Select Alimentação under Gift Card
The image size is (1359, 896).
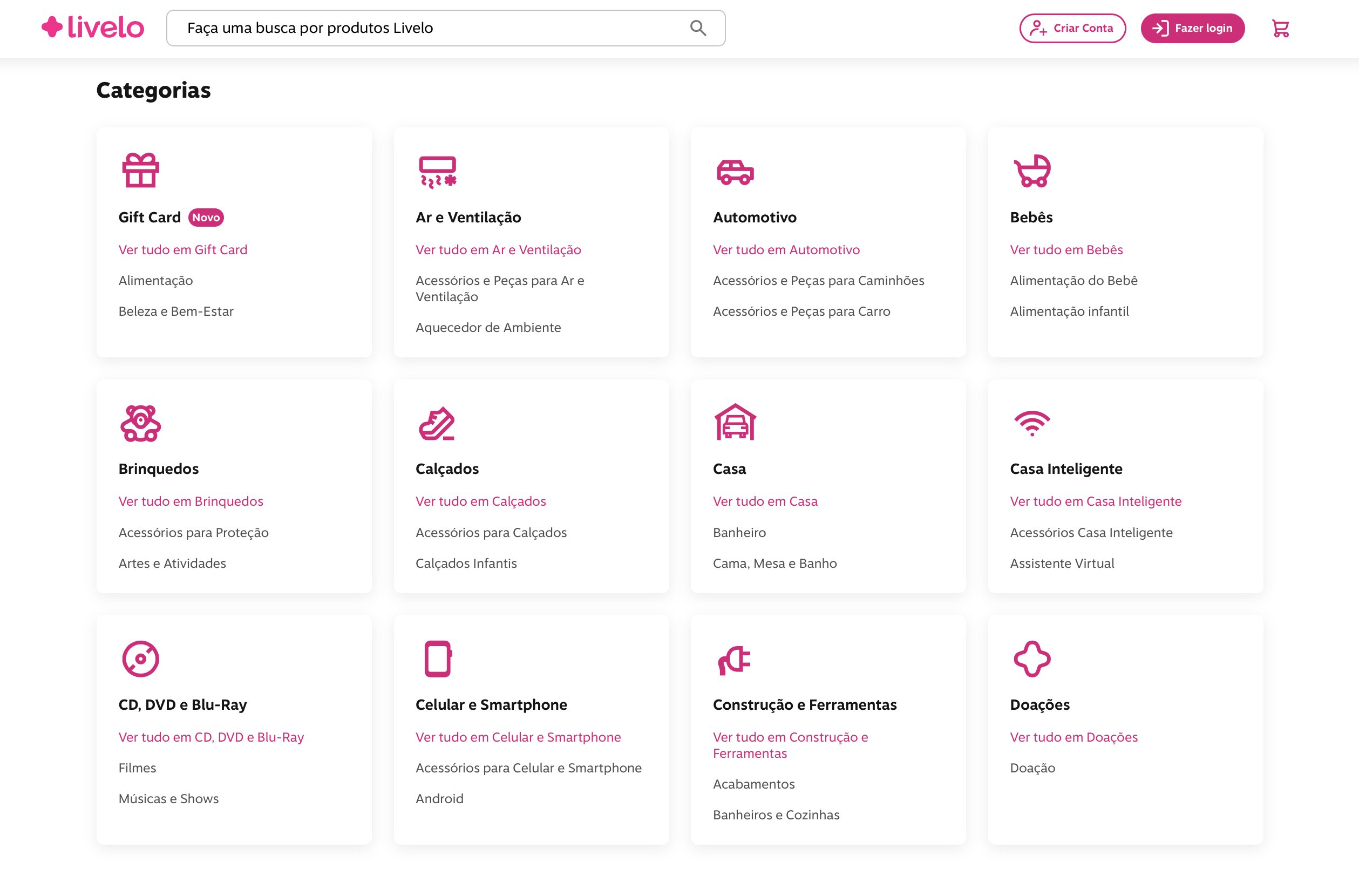[x=155, y=281]
